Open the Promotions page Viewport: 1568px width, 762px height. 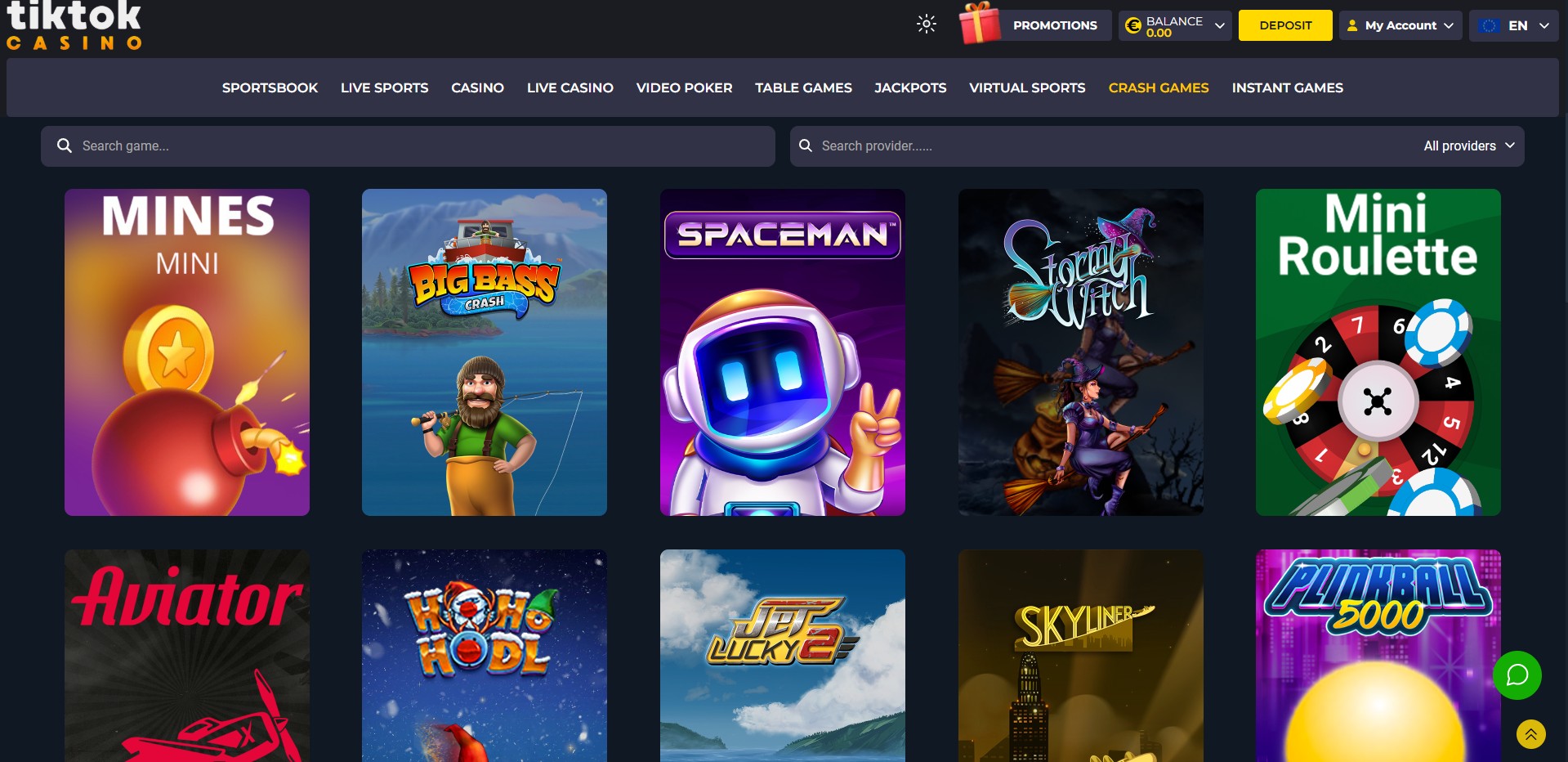click(1055, 25)
